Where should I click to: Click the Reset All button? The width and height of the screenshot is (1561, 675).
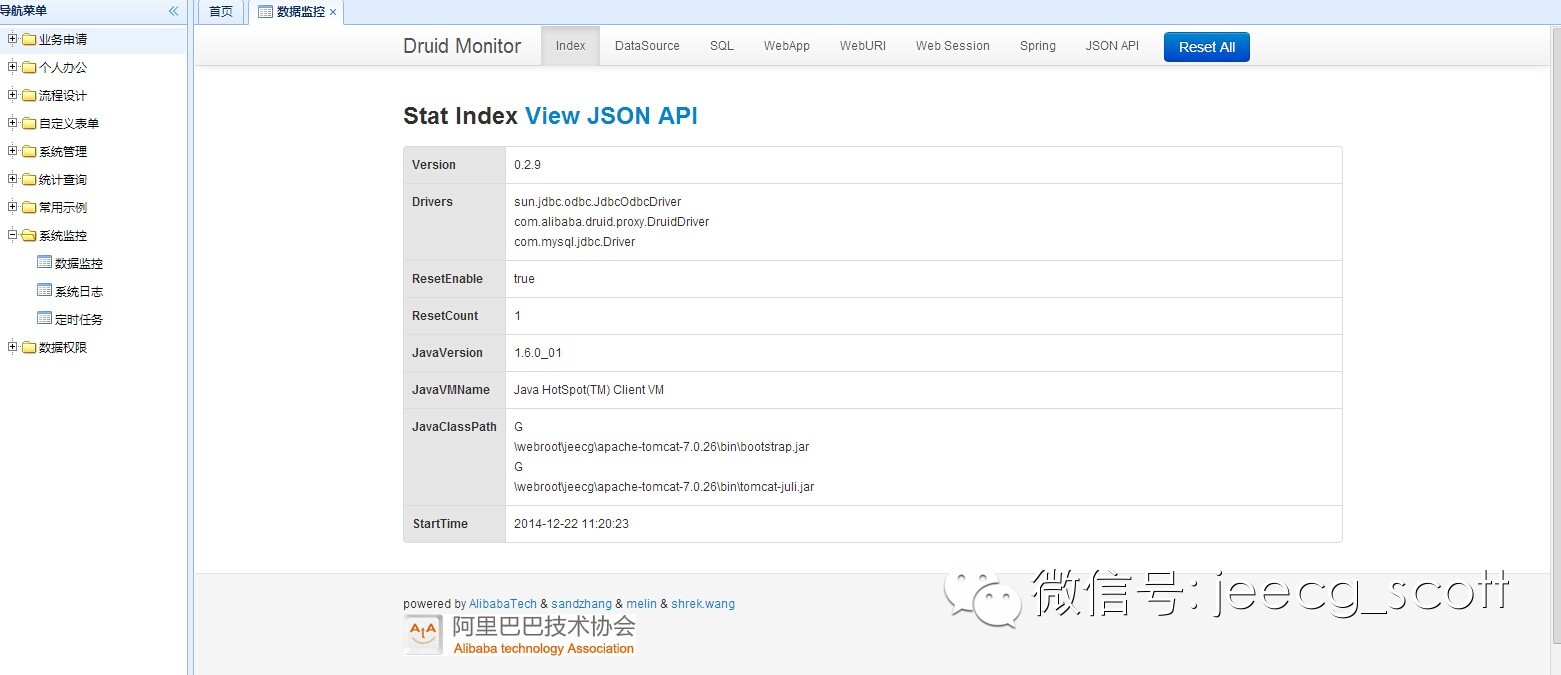click(x=1207, y=47)
